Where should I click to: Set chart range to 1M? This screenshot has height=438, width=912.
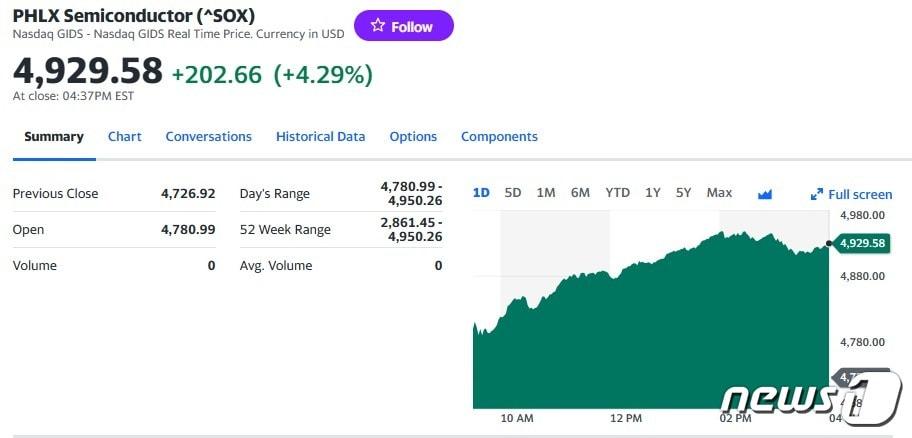point(546,192)
